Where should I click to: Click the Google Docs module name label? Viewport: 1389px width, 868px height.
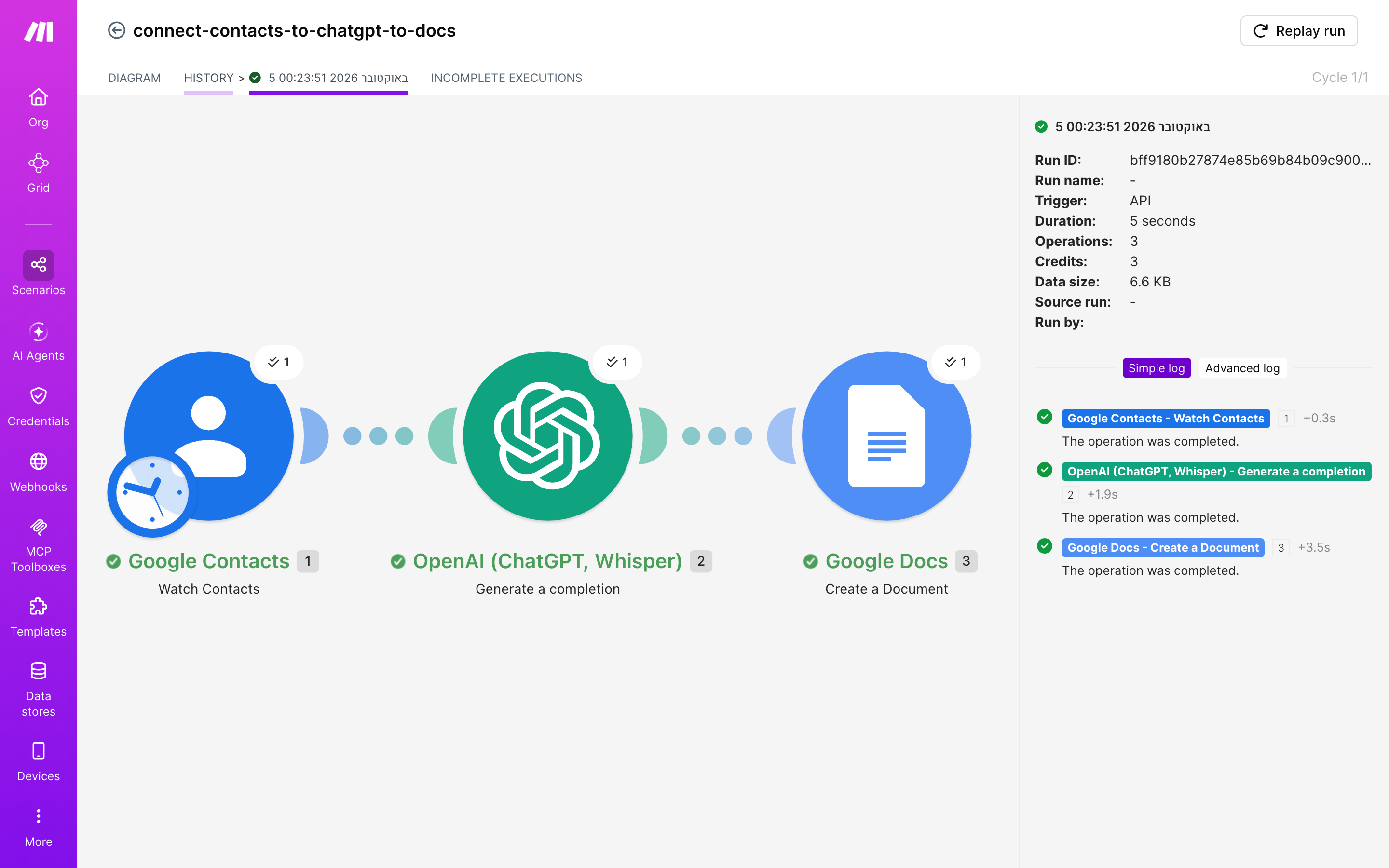[886, 561]
